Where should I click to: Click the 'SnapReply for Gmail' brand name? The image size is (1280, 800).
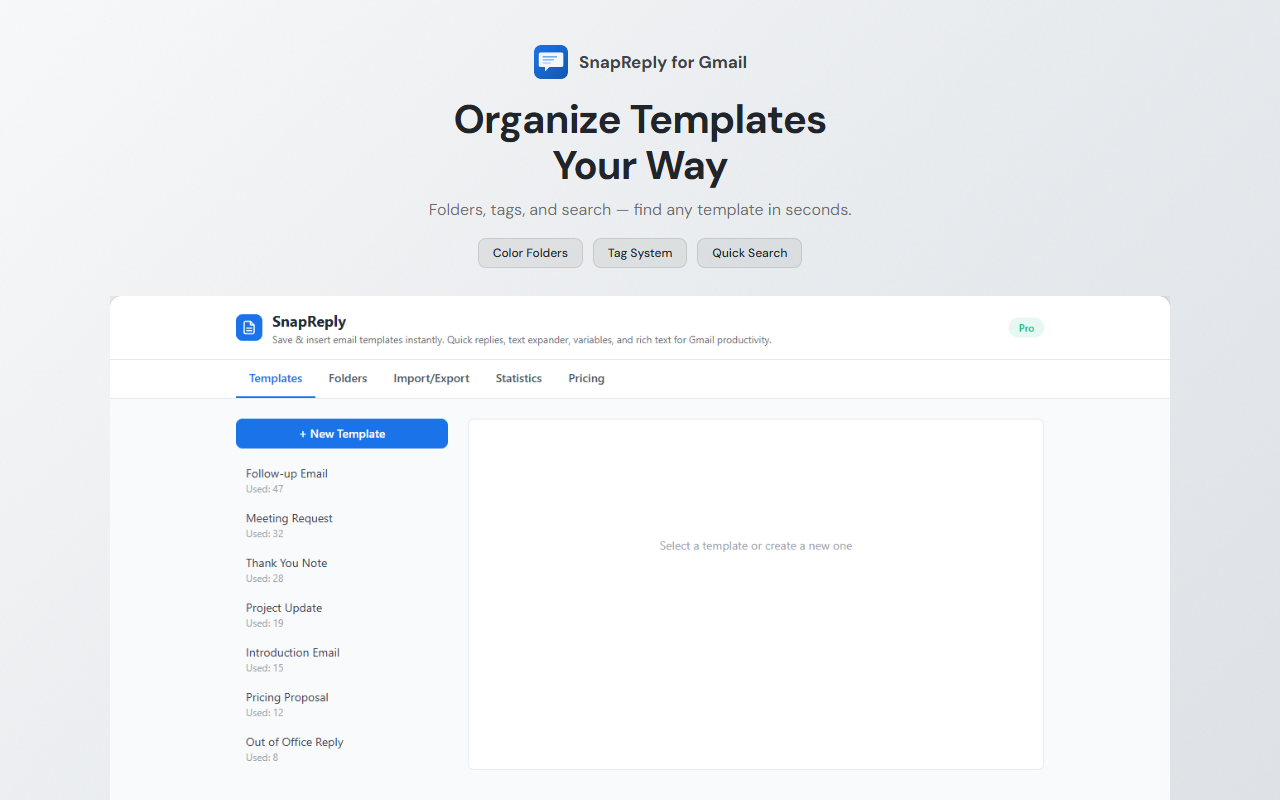663,62
